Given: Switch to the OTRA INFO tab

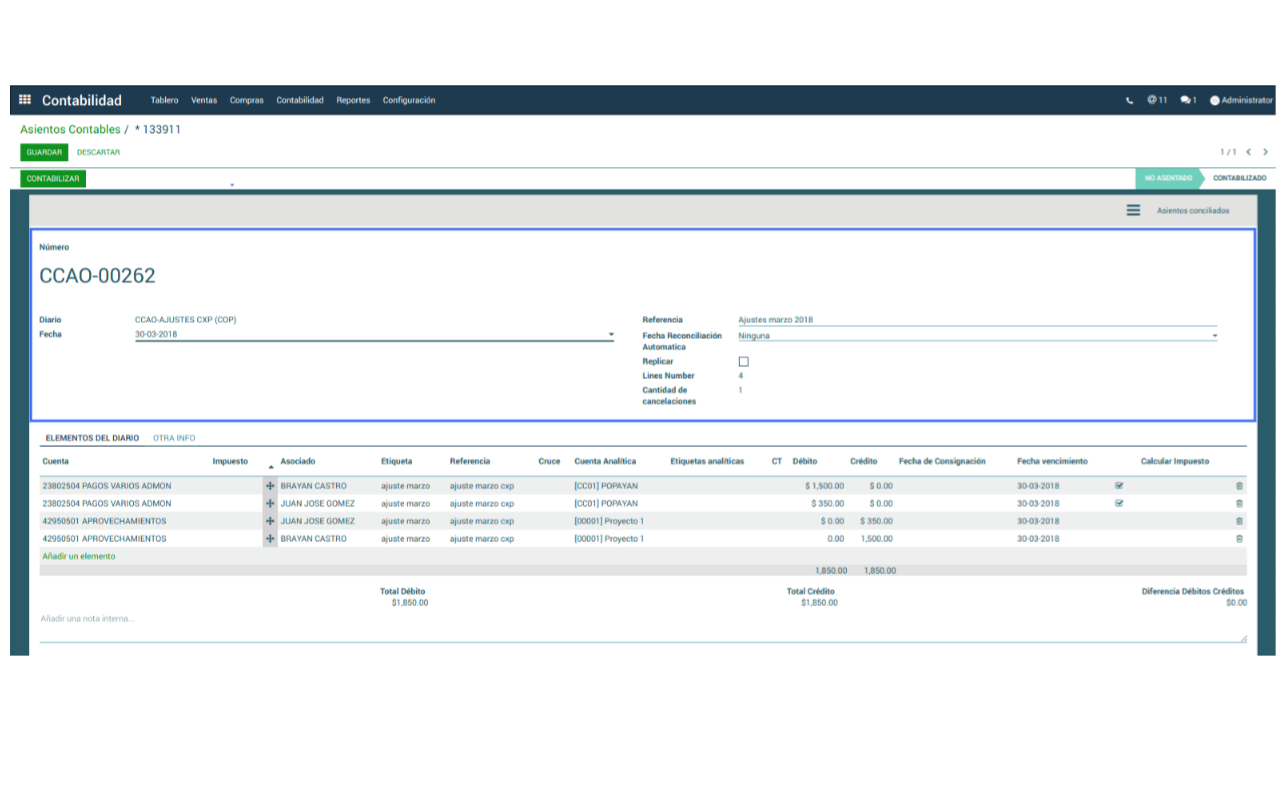Looking at the screenshot, I should (174, 438).
